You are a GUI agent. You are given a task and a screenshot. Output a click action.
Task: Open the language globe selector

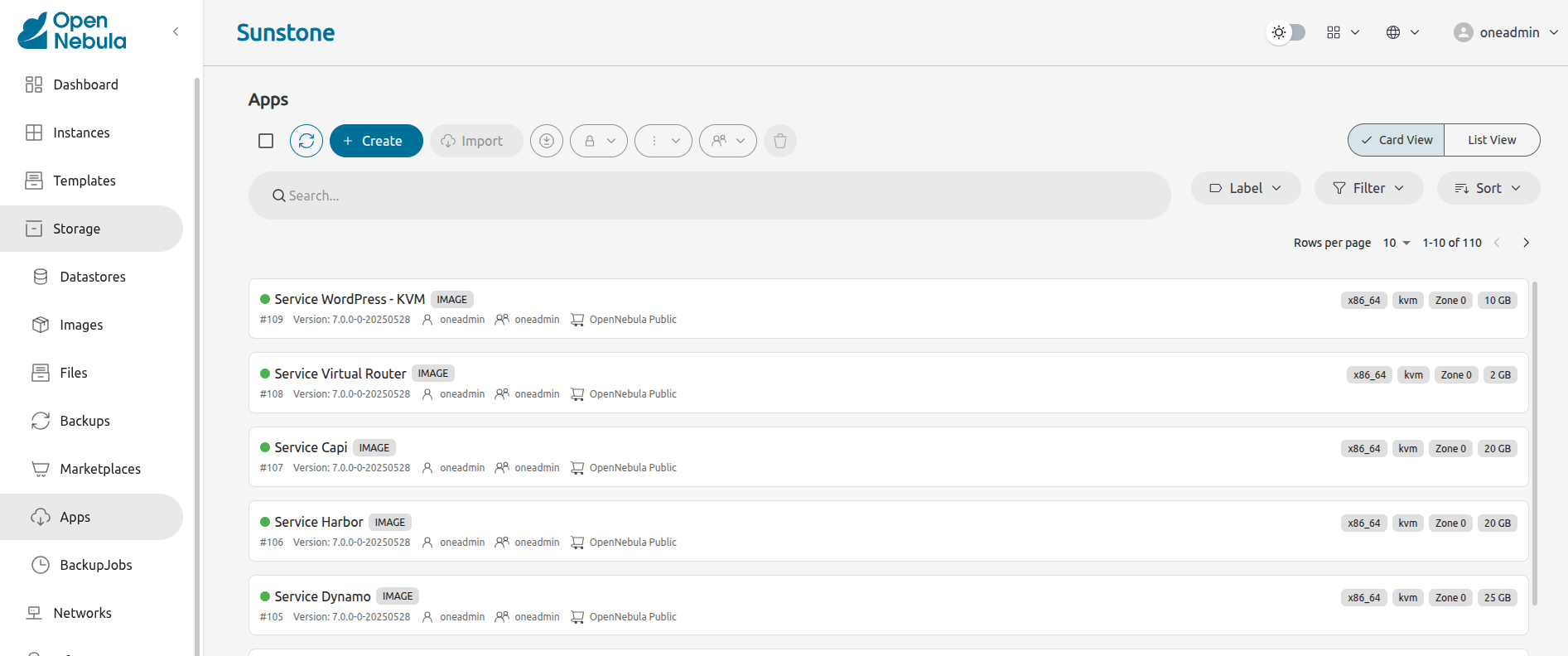pos(1402,32)
